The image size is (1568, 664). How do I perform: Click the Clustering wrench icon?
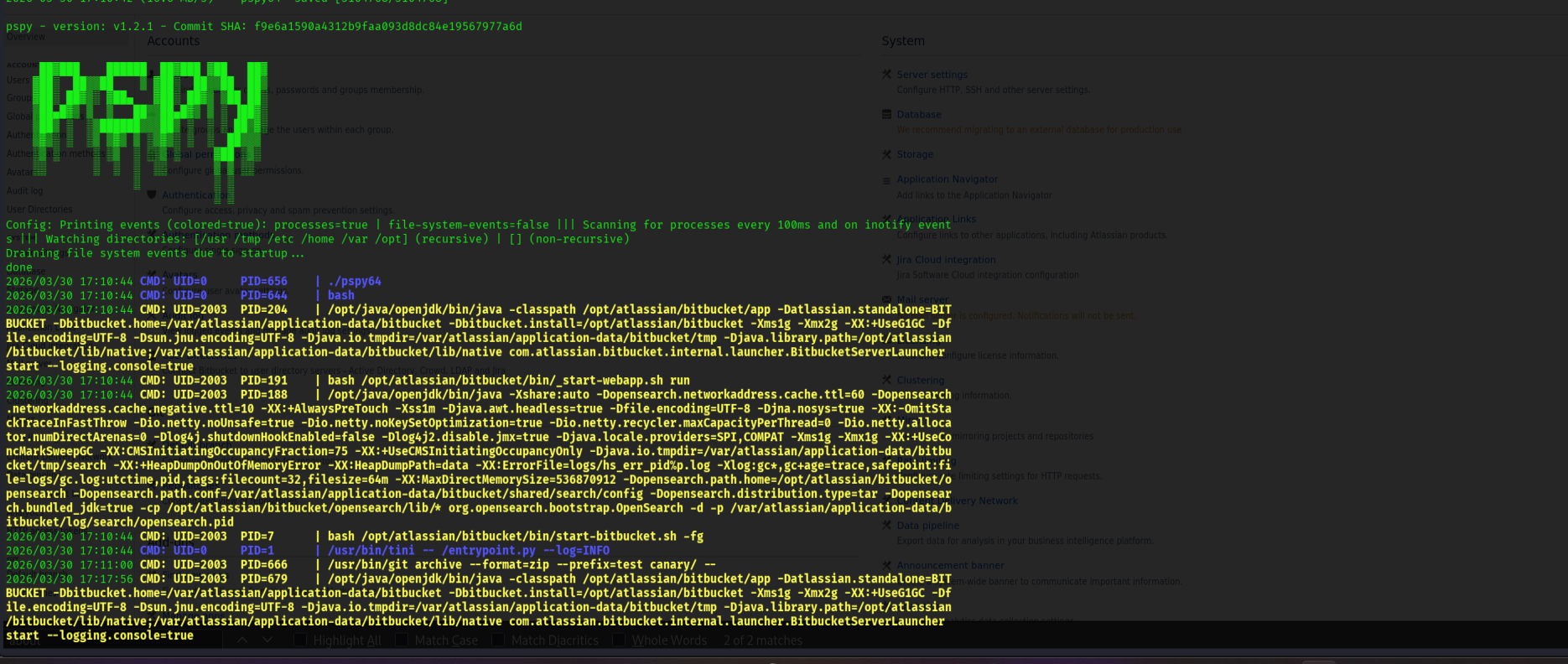tap(886, 381)
